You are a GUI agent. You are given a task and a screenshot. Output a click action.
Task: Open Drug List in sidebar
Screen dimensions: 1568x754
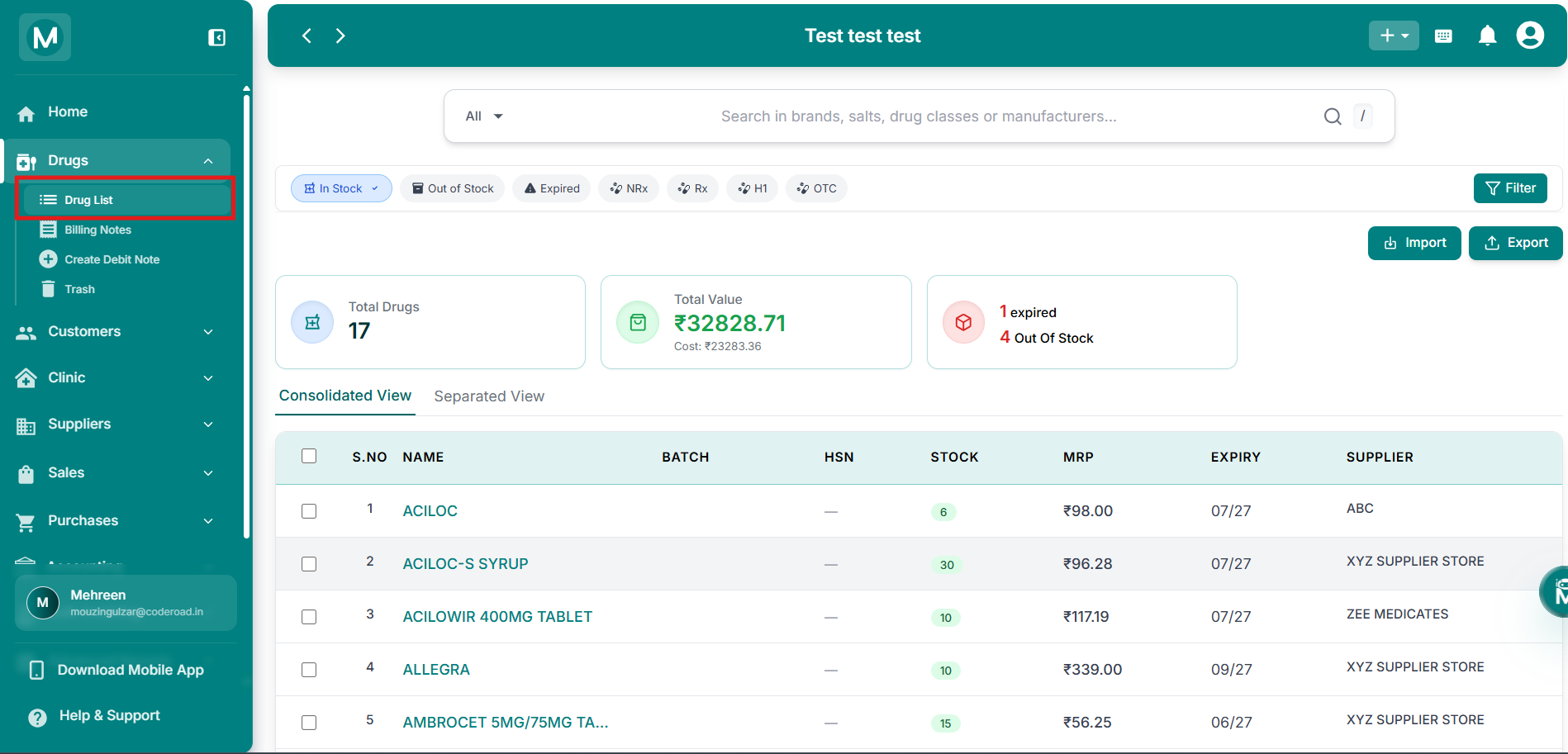pos(126,200)
